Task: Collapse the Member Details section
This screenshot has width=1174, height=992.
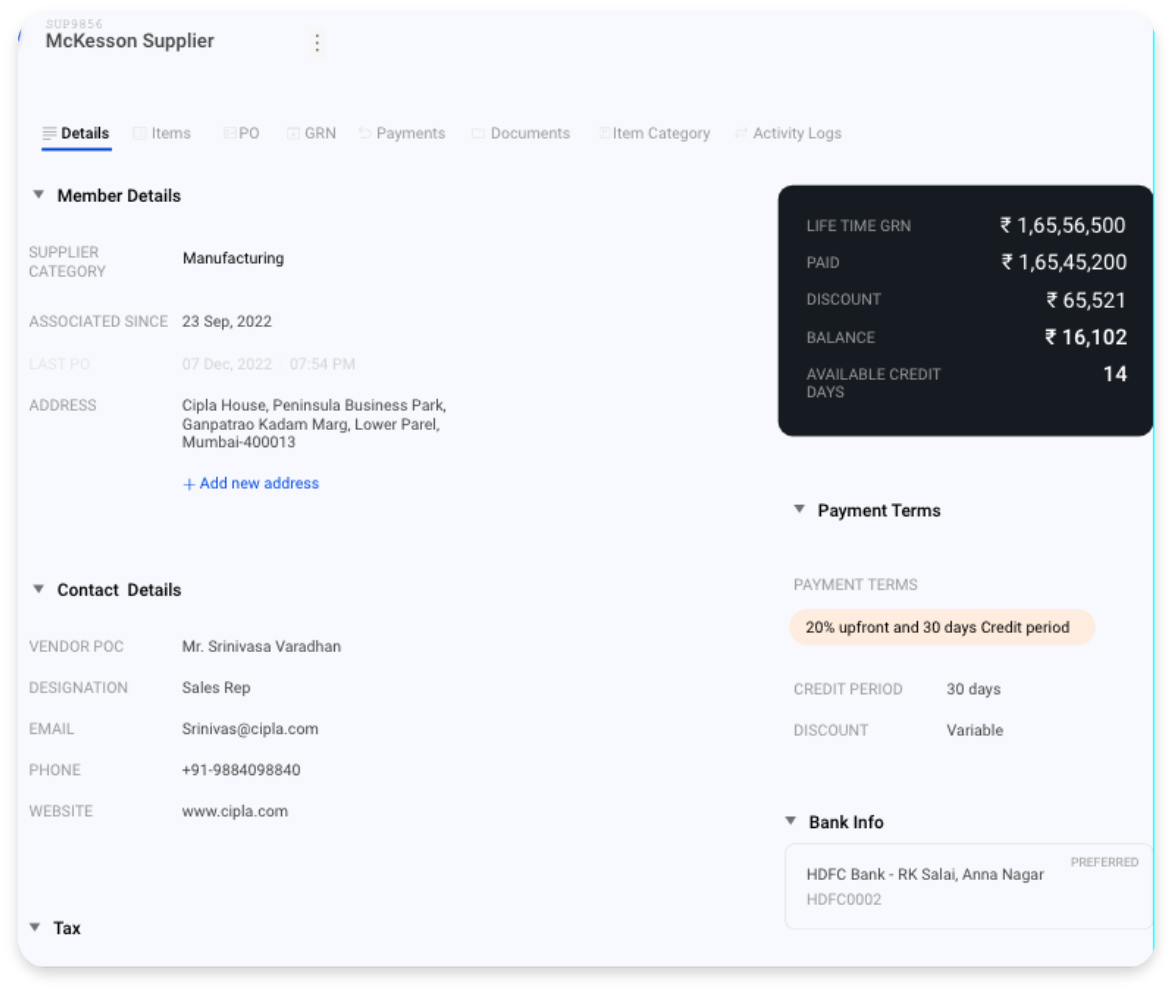Action: (38, 195)
